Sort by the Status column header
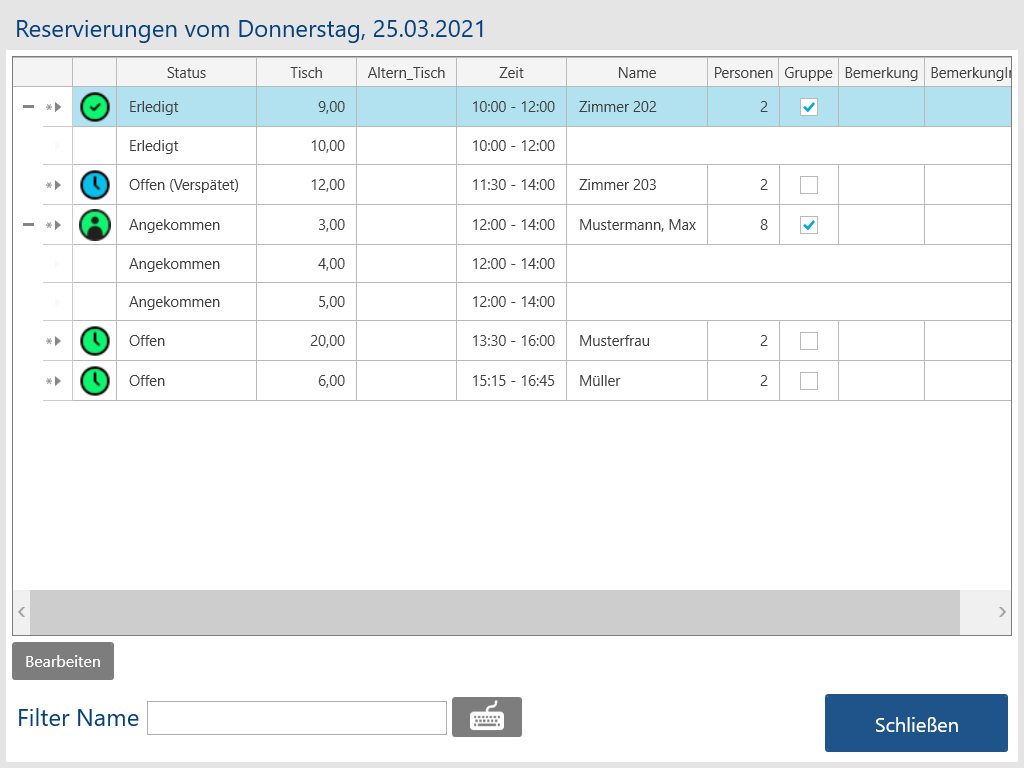 pos(186,72)
